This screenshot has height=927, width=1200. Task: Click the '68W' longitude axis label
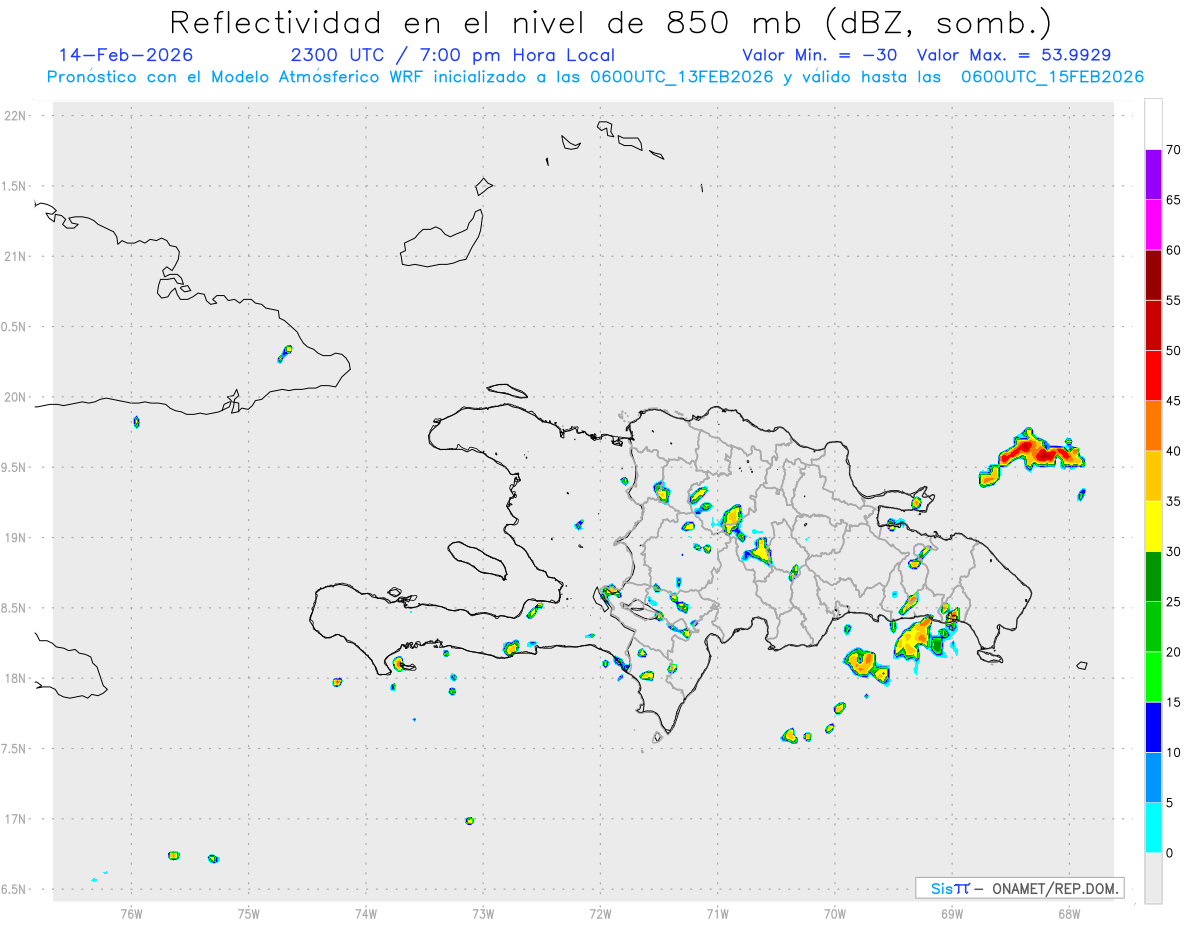point(1069,913)
